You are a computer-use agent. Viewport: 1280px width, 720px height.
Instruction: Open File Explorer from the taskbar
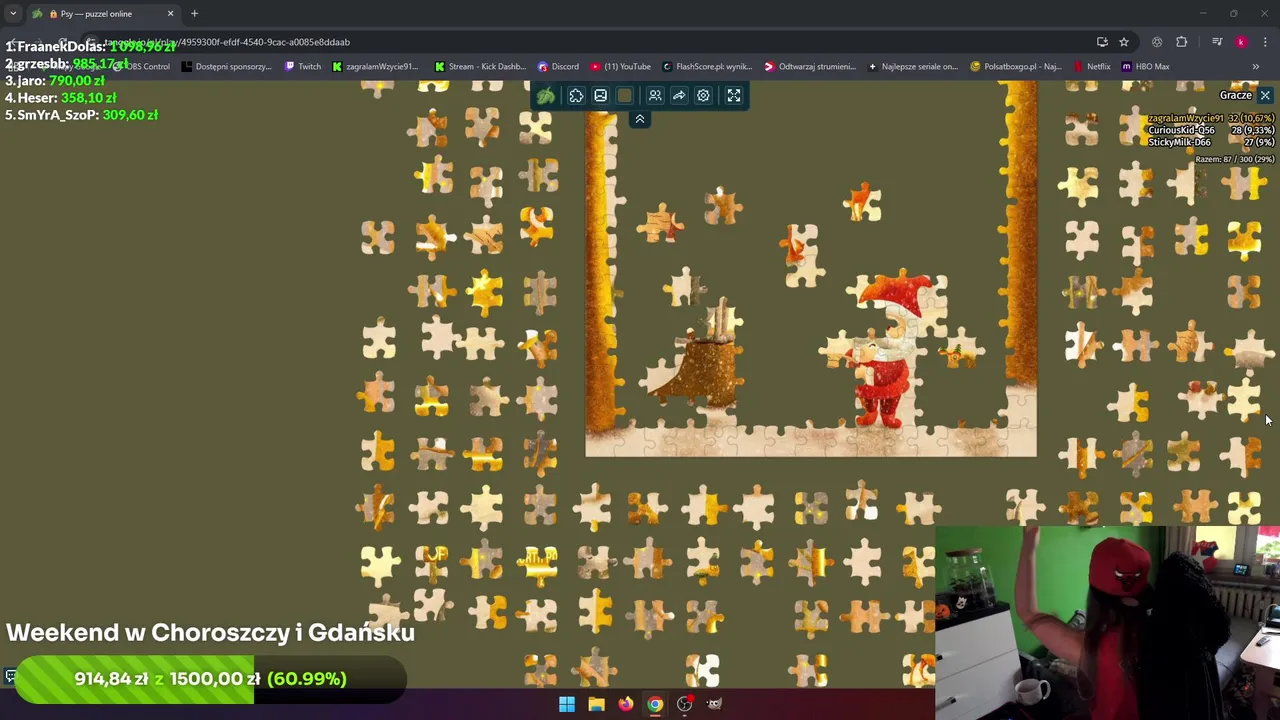pyautogui.click(x=596, y=704)
